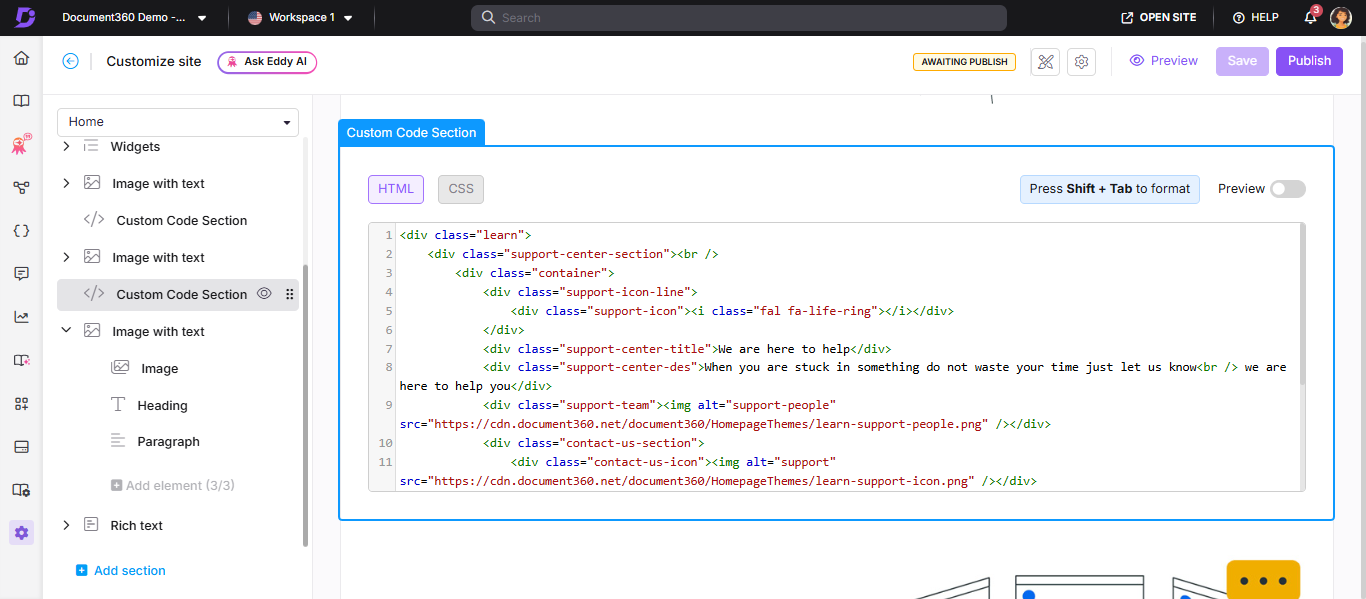The width and height of the screenshot is (1366, 599).
Task: Click the Publish button
Action: [x=1309, y=61]
